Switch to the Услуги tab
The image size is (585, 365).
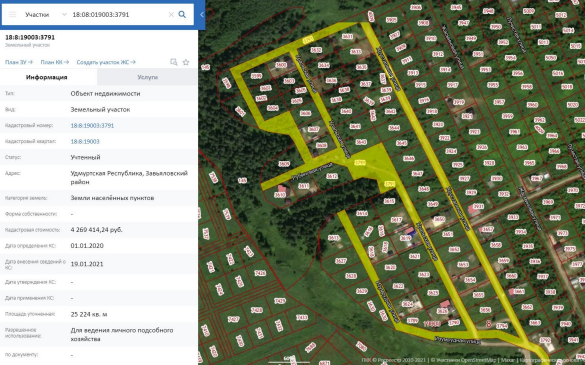pyautogui.click(x=147, y=77)
